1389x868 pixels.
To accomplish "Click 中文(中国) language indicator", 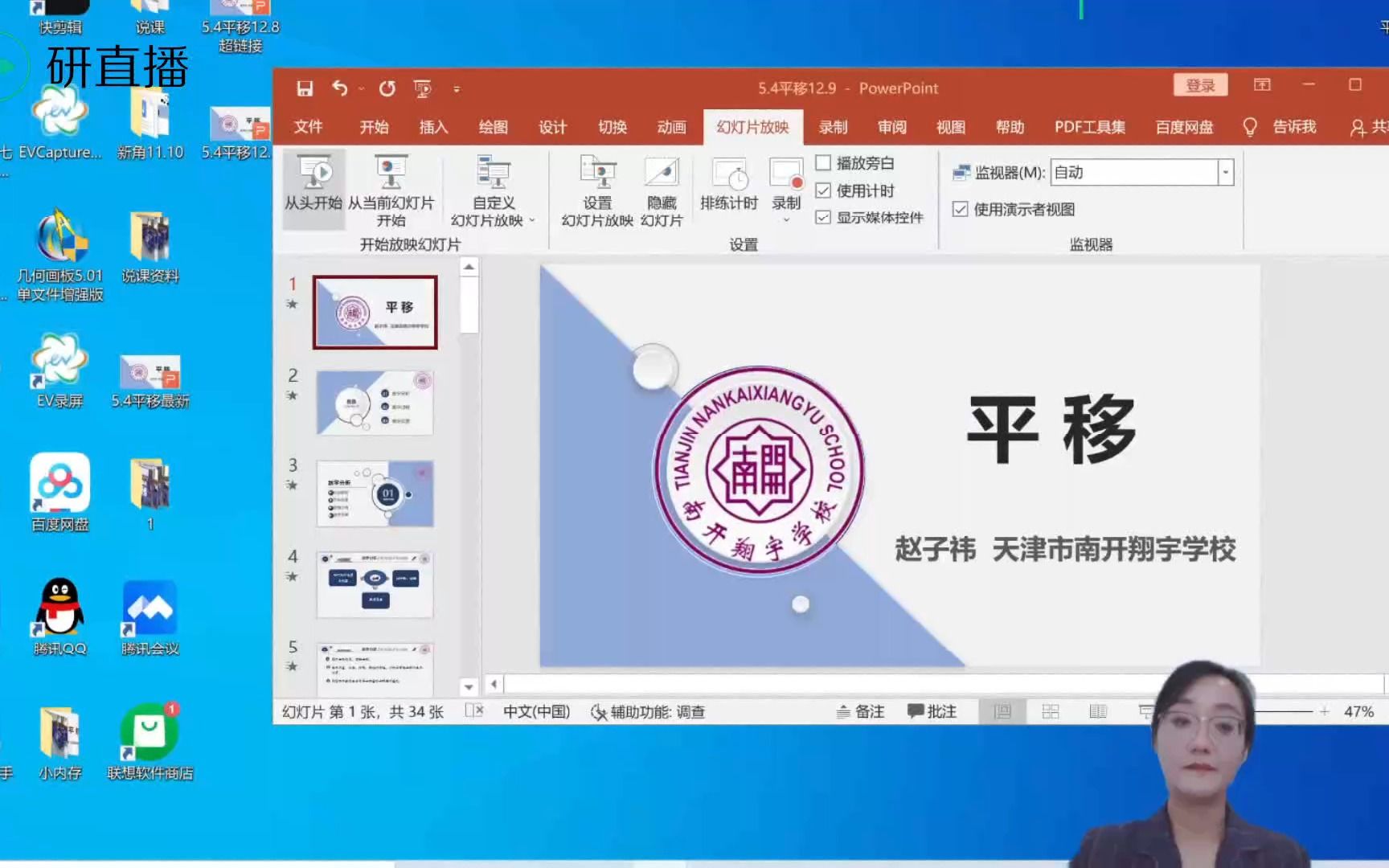I will click(537, 712).
